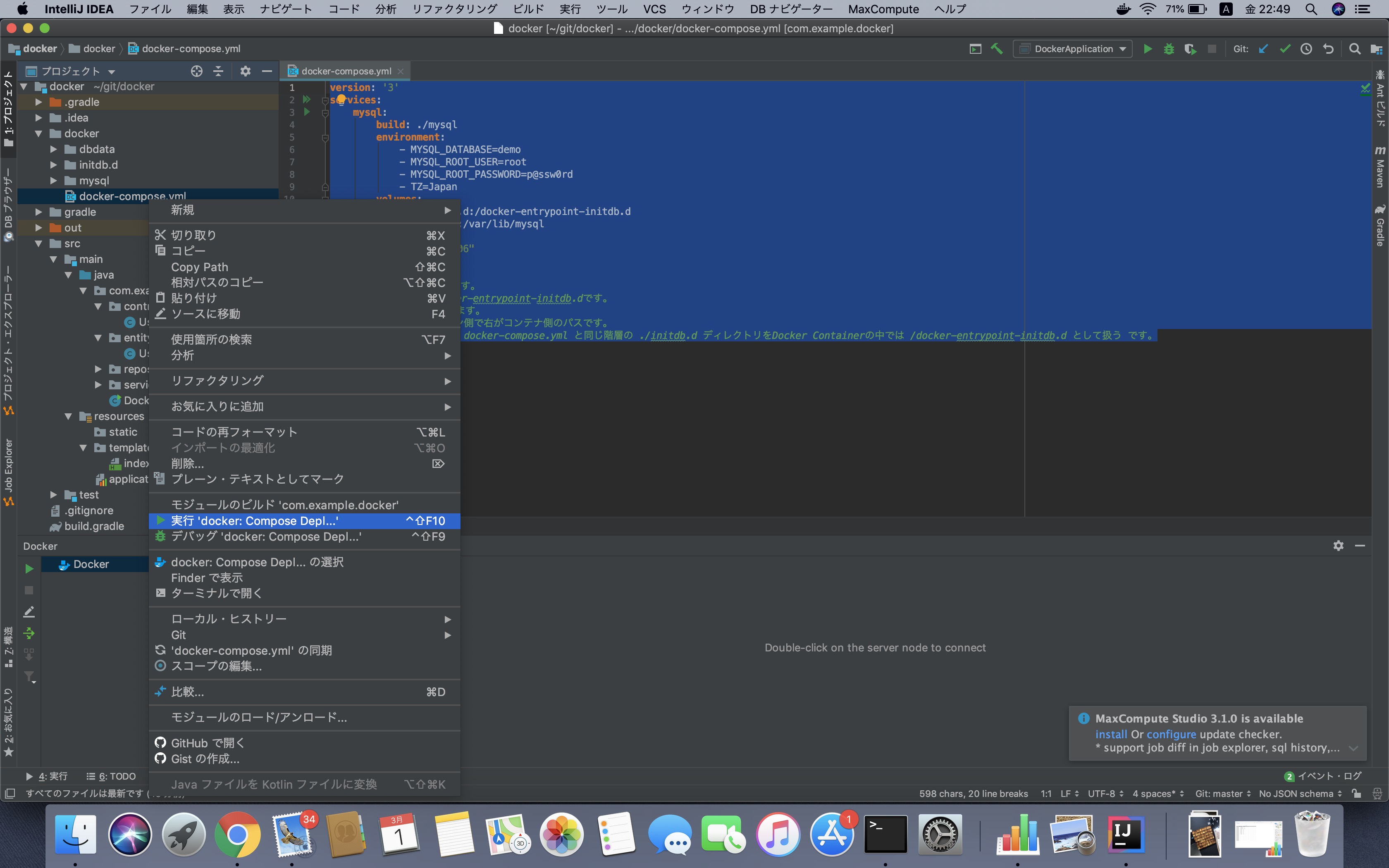This screenshot has height=868, width=1389.
Task: Click inspection status checkmark at editor top right
Action: (1365, 88)
